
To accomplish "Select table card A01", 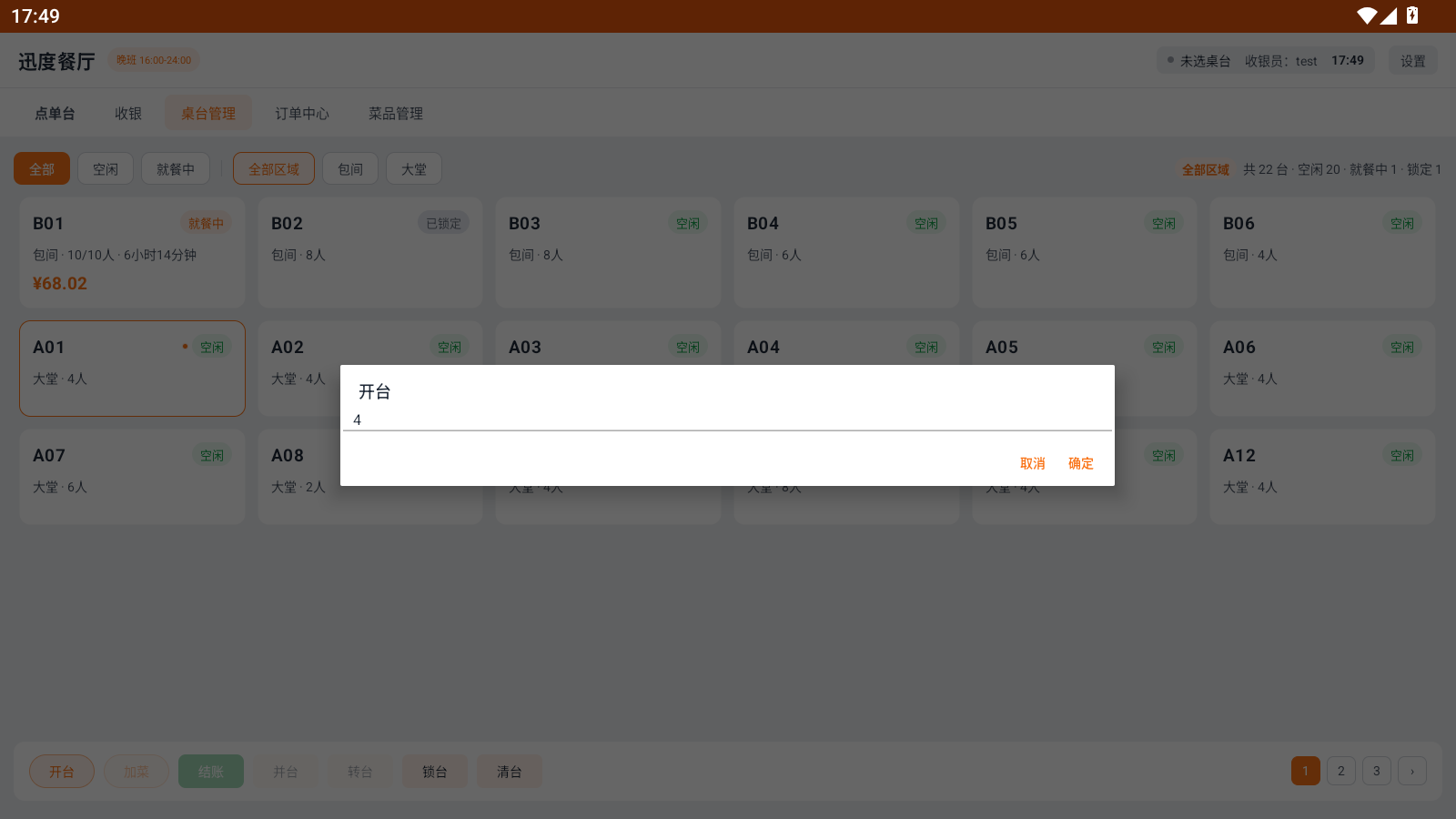I will click(132, 369).
